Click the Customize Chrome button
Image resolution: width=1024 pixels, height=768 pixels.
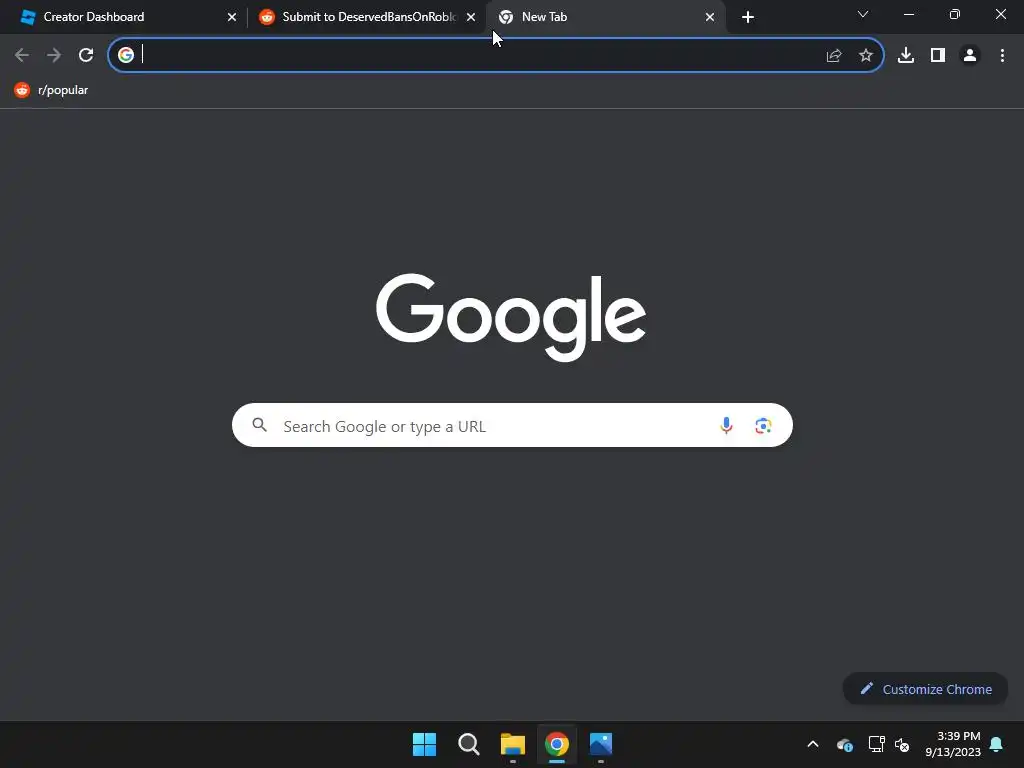[925, 689]
